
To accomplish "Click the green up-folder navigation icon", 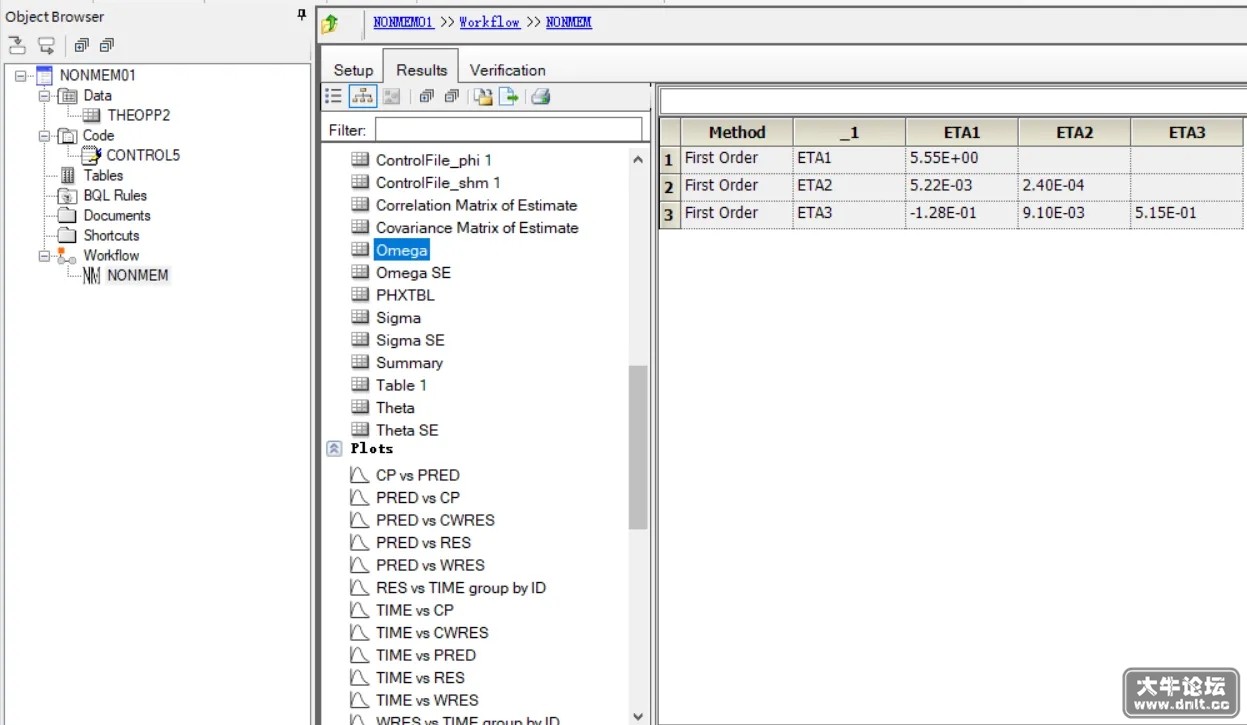I will pos(330,24).
